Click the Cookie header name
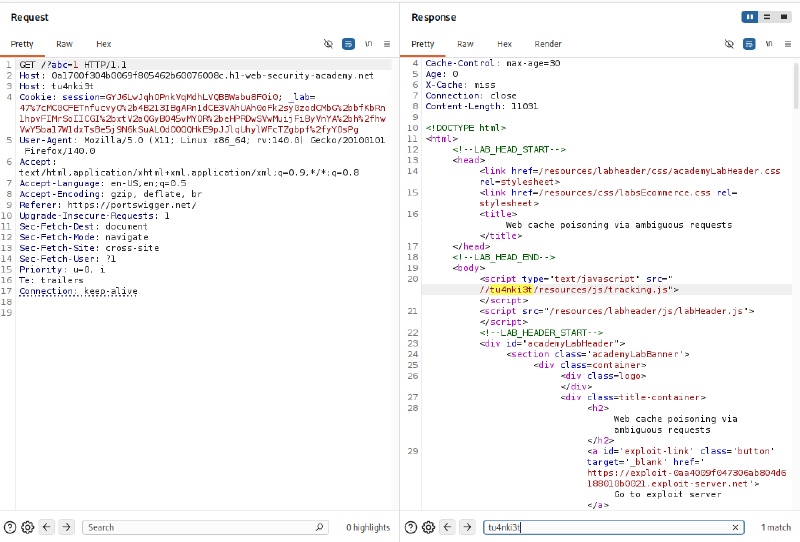The image size is (800, 542). (36, 97)
